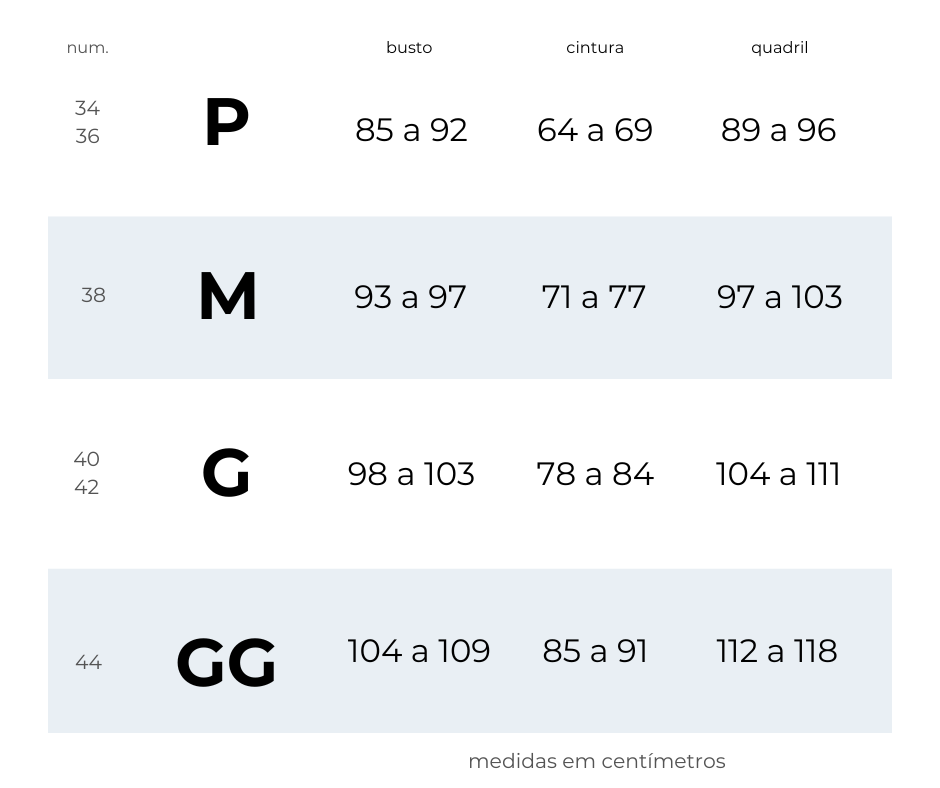Click the G hip value "104 a 111"

pyautogui.click(x=778, y=474)
